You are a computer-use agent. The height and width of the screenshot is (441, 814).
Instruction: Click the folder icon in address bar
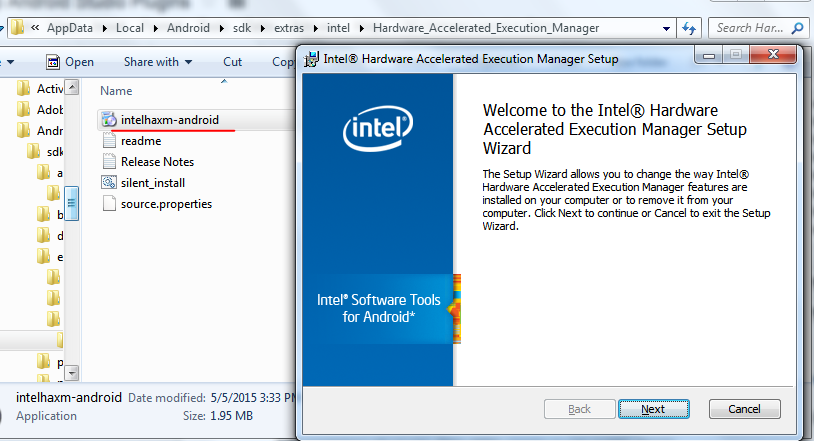[x=17, y=28]
